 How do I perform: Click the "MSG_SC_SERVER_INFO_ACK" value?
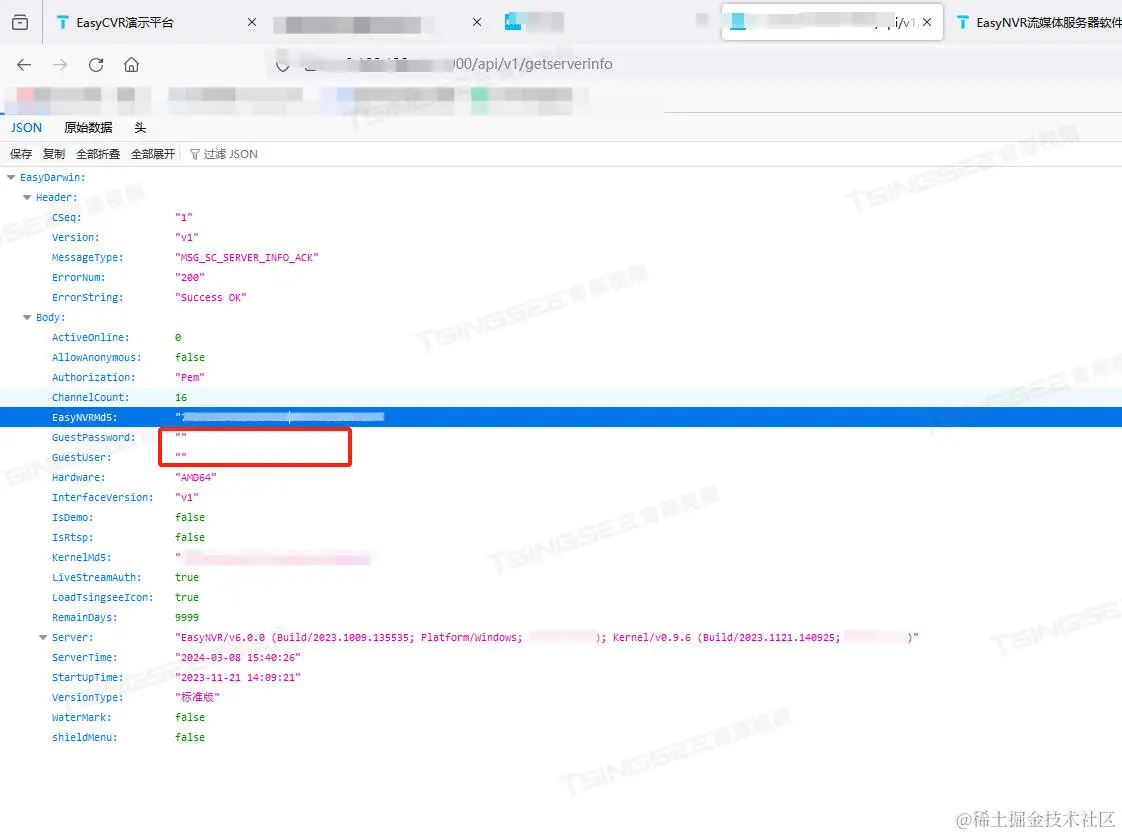(247, 258)
